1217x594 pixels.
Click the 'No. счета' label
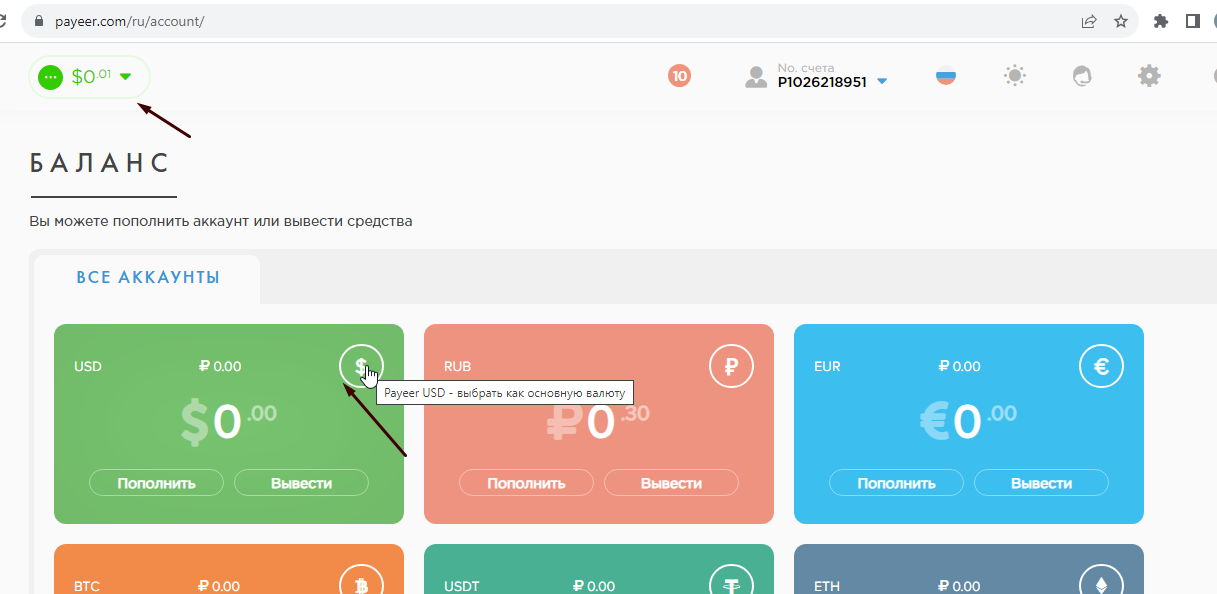[x=805, y=67]
